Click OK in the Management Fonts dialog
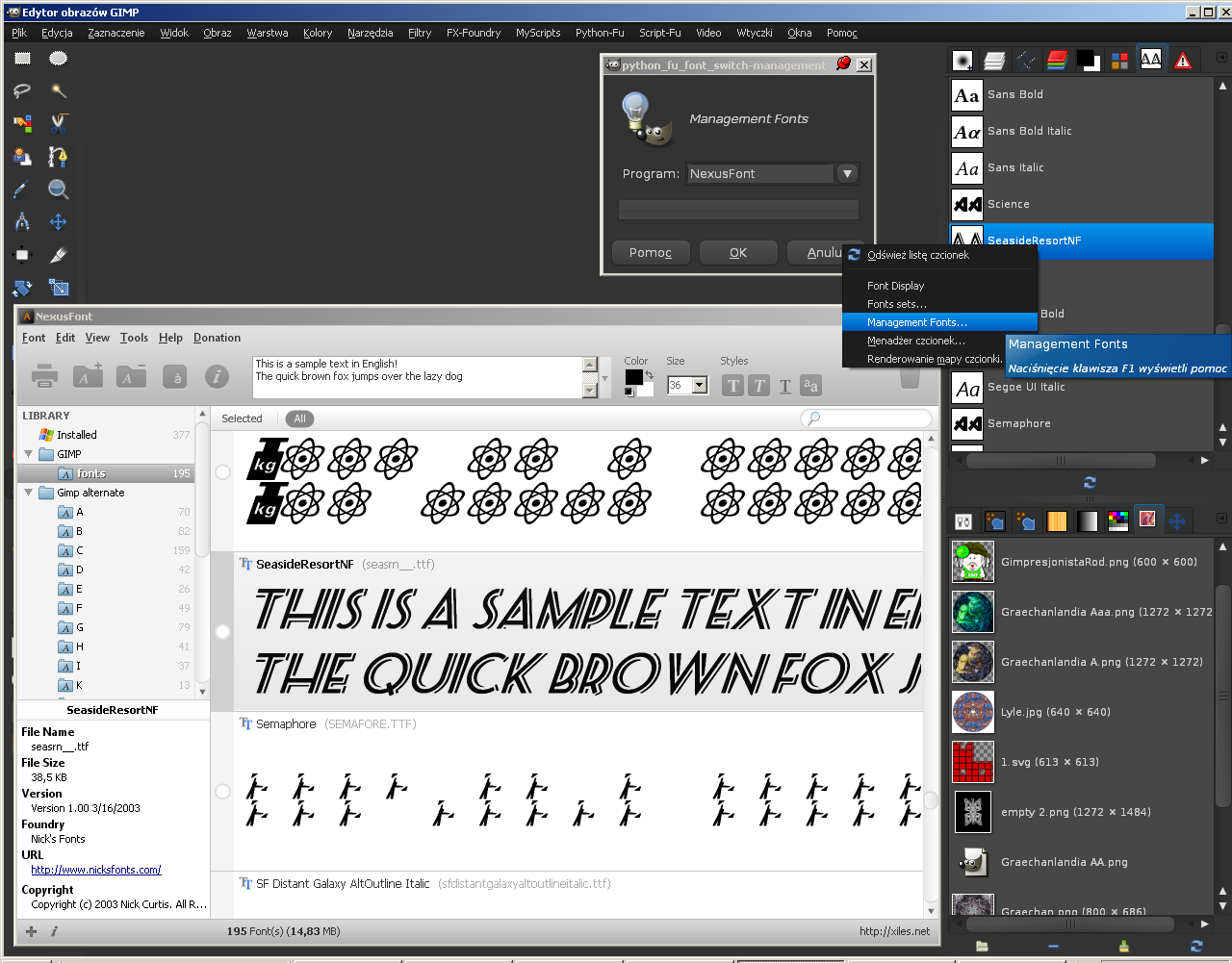The height and width of the screenshot is (963, 1232). (x=738, y=253)
